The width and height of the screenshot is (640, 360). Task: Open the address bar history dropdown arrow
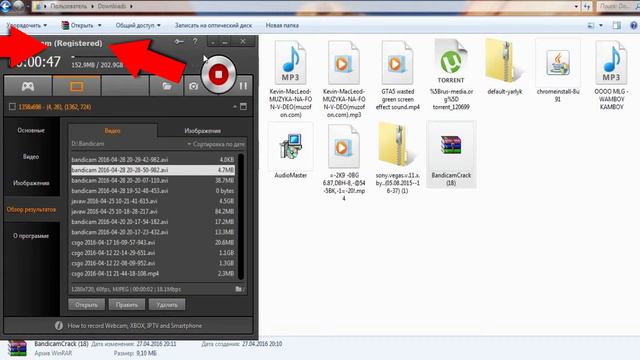pyautogui.click(x=576, y=7)
